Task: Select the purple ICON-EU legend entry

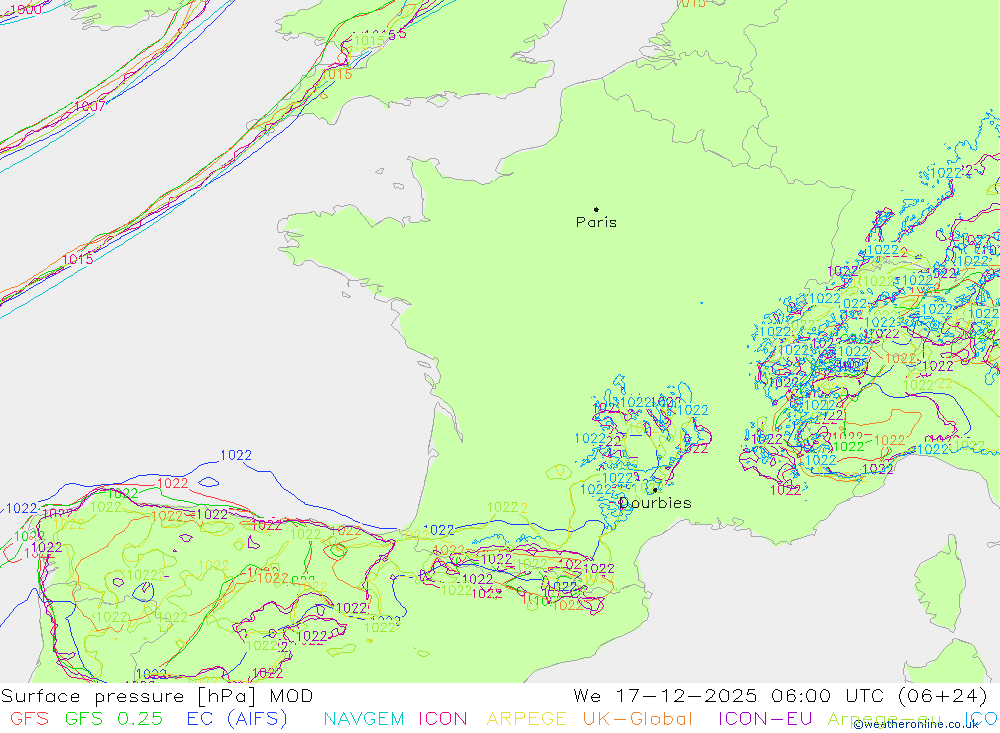Action: pos(765,719)
